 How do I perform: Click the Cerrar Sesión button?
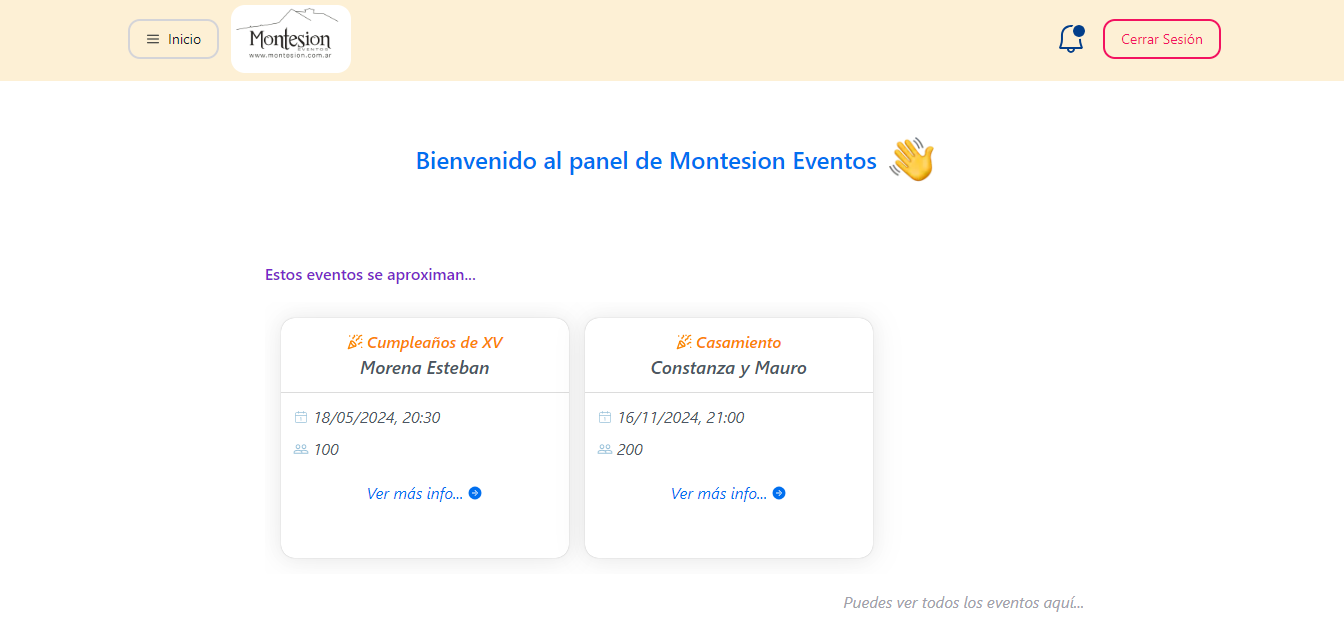coord(1162,39)
